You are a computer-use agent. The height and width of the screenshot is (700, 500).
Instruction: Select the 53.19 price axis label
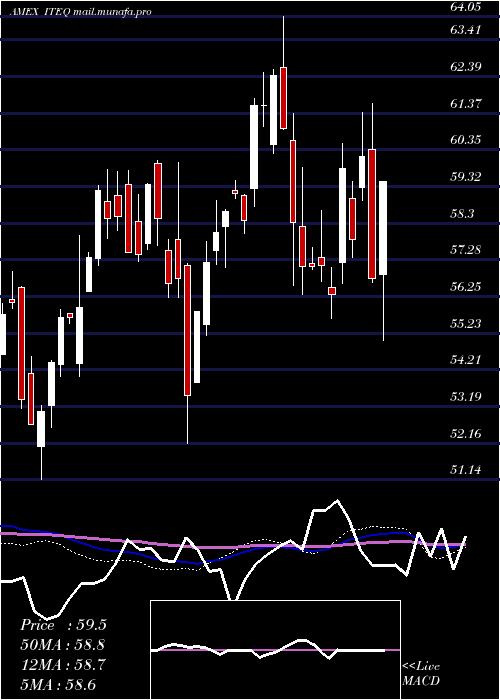coord(465,396)
